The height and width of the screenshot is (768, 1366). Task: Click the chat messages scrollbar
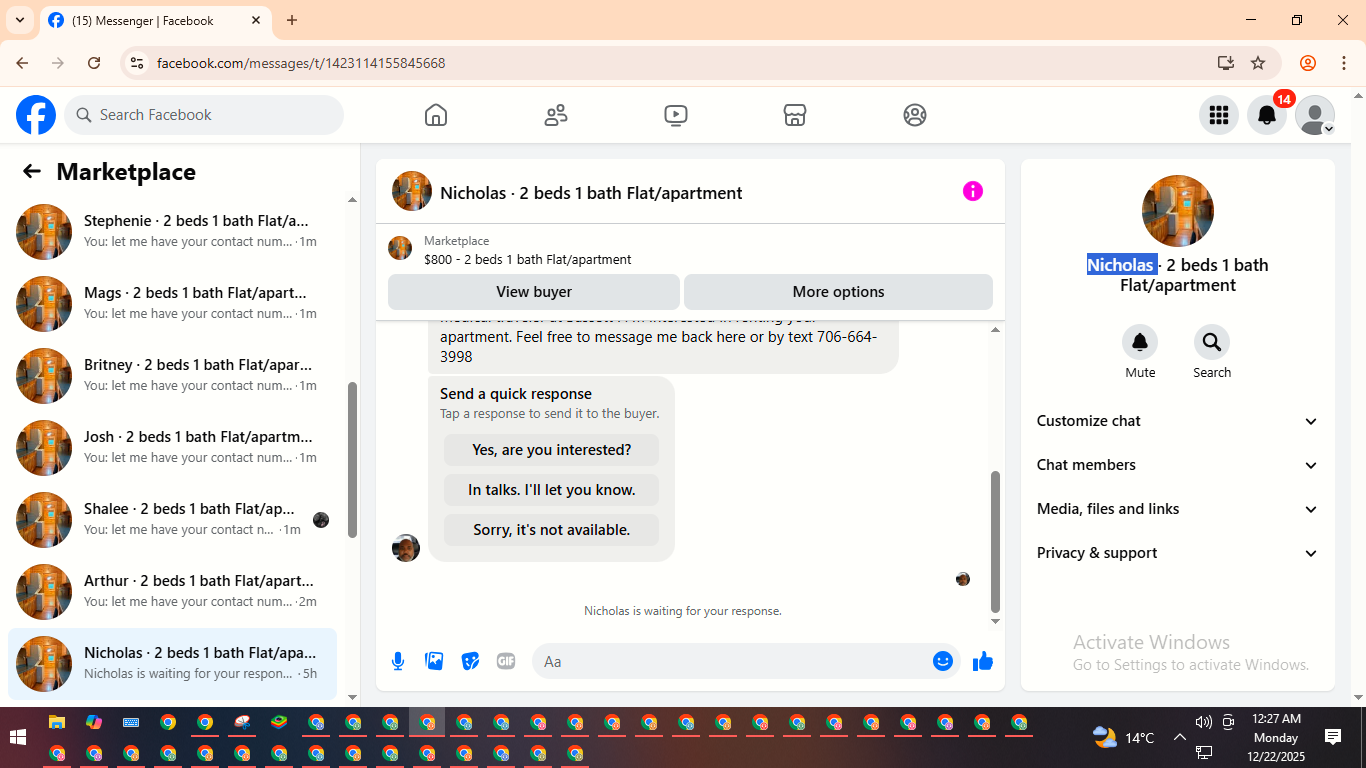(x=995, y=541)
